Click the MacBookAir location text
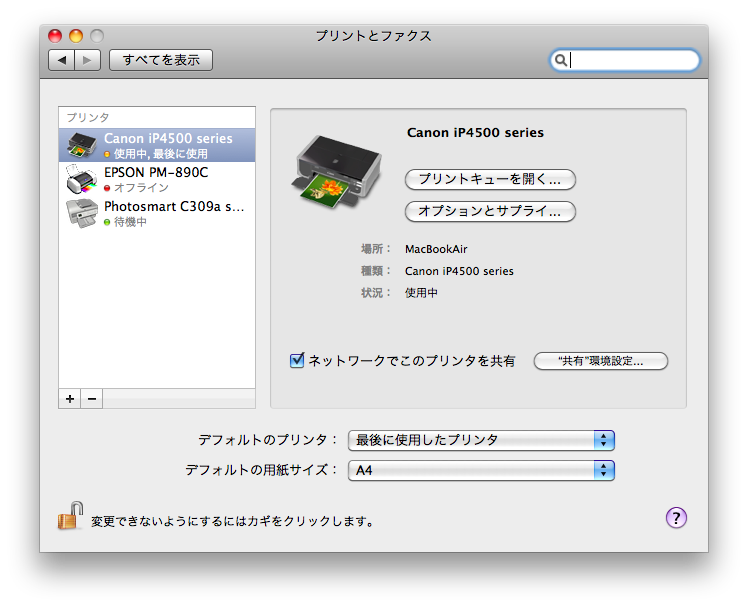The width and height of the screenshot is (748, 607). [x=436, y=249]
